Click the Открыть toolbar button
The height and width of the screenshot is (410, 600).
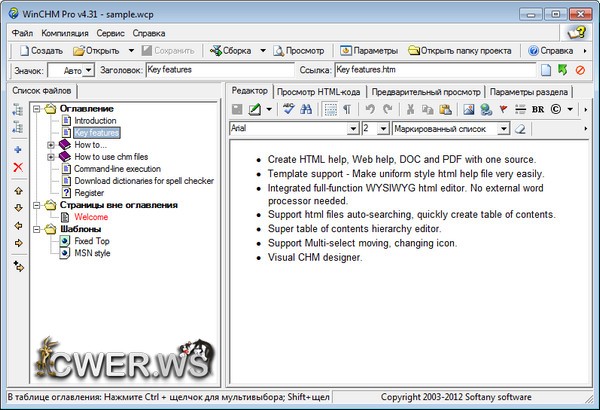[96, 51]
